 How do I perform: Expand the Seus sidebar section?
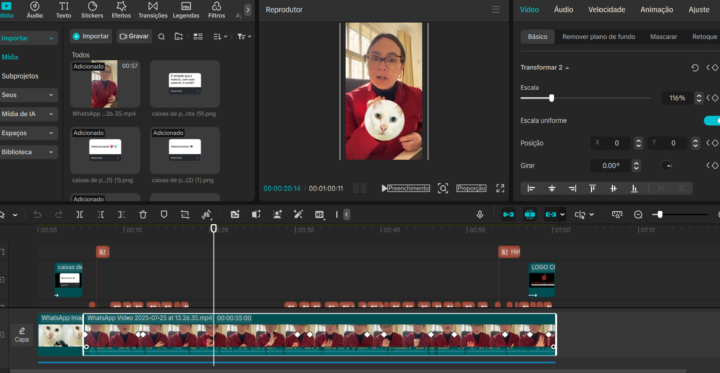click(51, 95)
